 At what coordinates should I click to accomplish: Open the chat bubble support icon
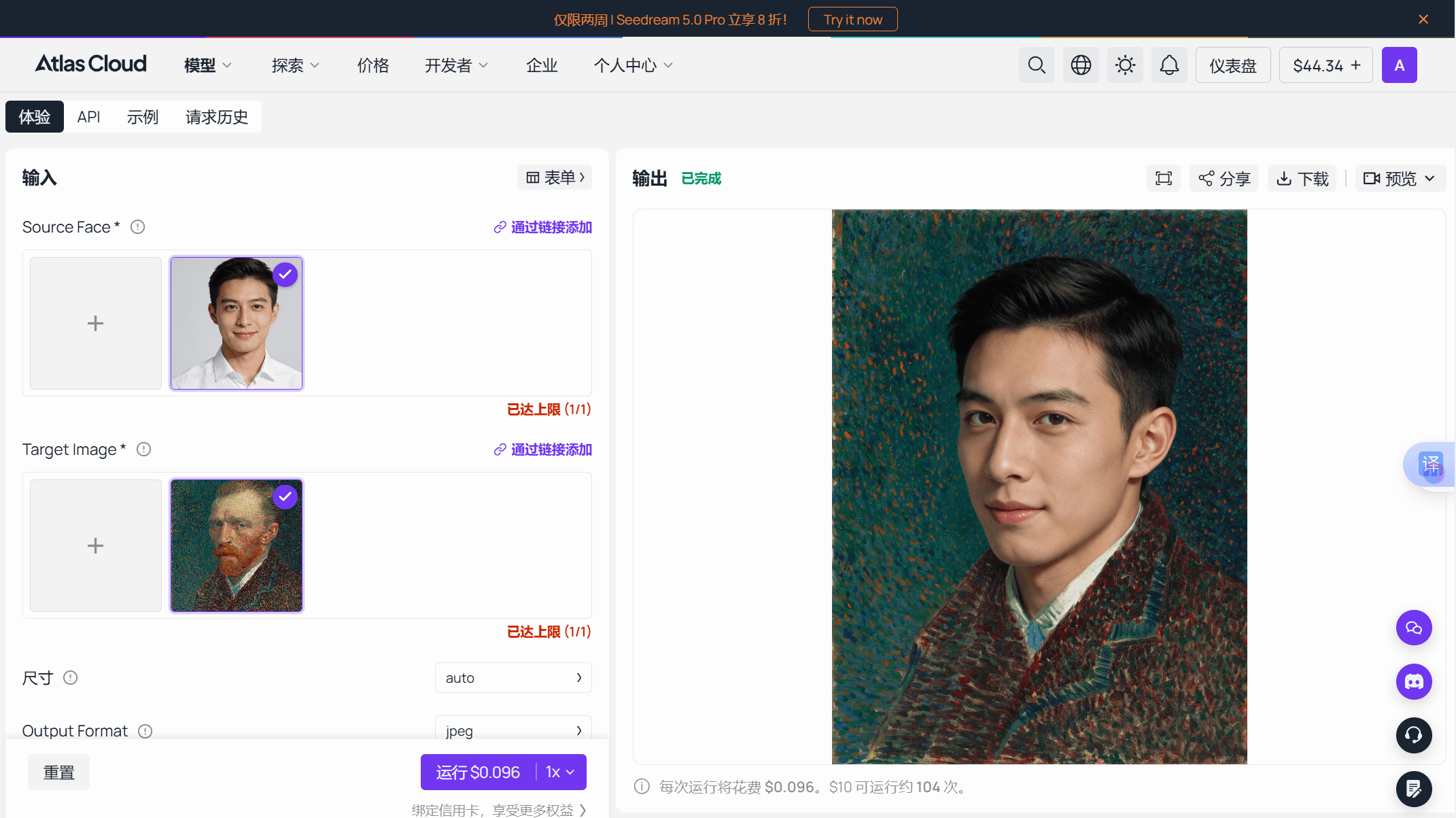(1414, 628)
